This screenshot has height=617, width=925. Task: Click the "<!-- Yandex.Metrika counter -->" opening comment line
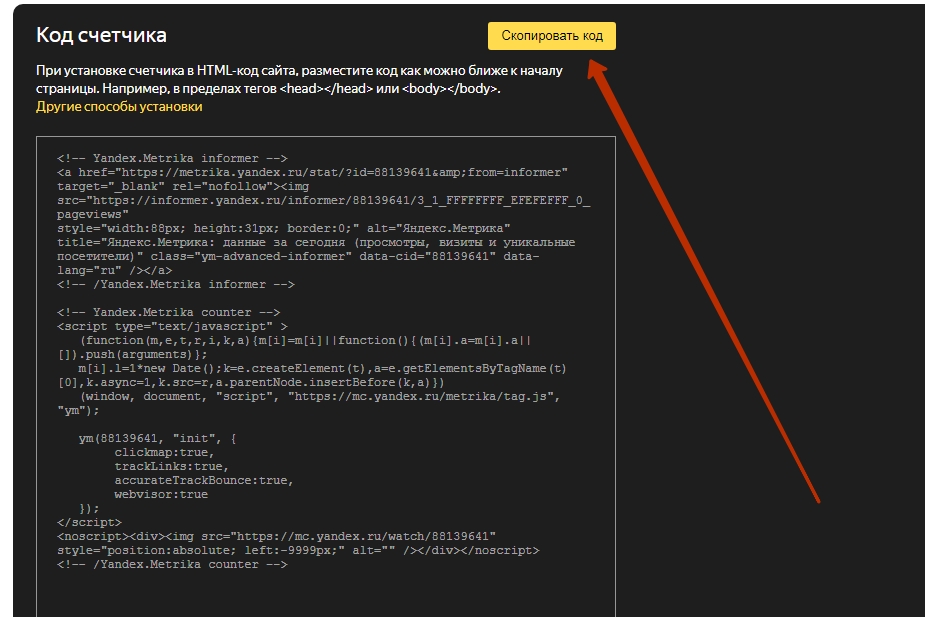(169, 312)
